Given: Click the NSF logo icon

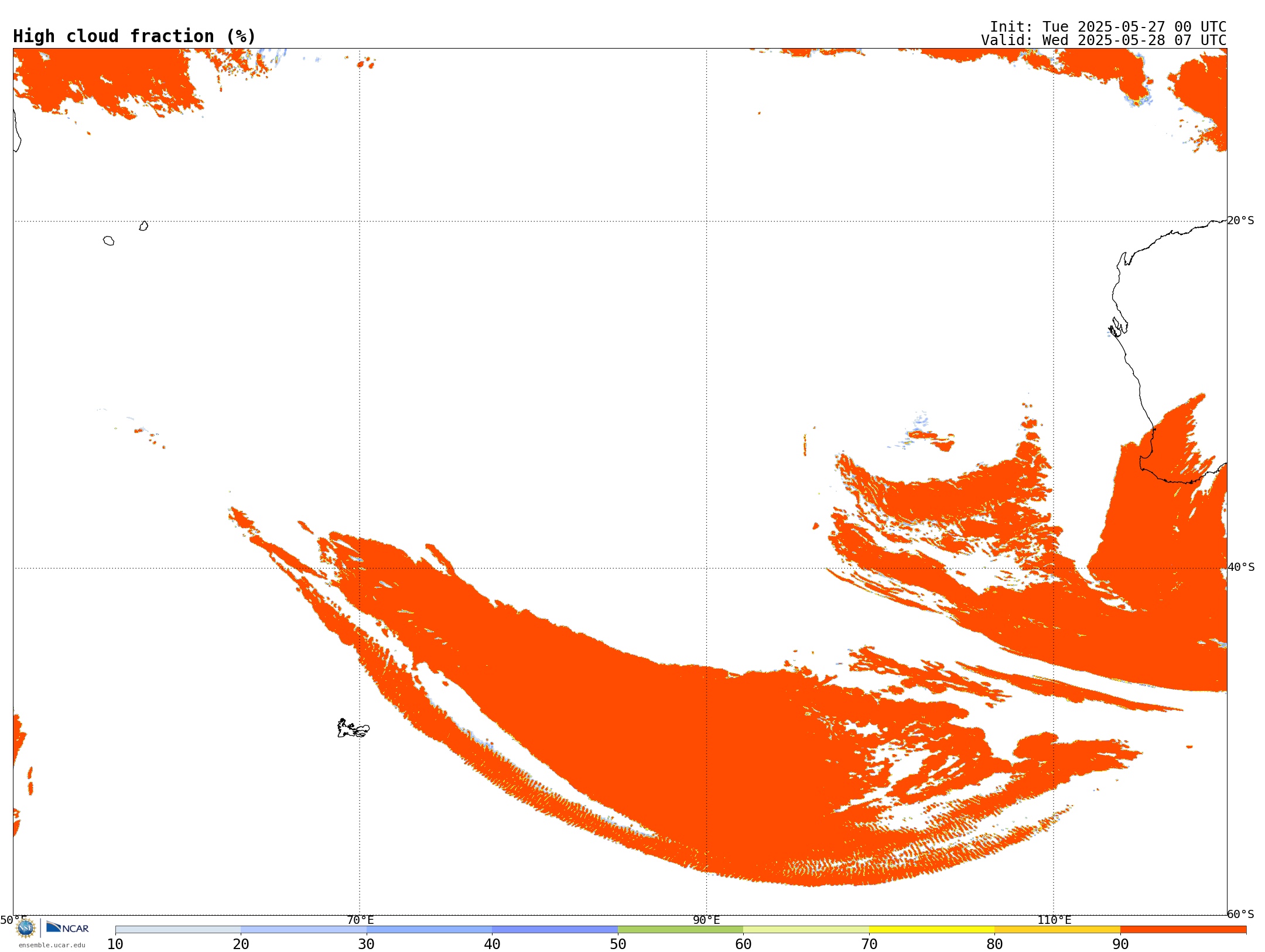Looking at the screenshot, I should (26, 928).
